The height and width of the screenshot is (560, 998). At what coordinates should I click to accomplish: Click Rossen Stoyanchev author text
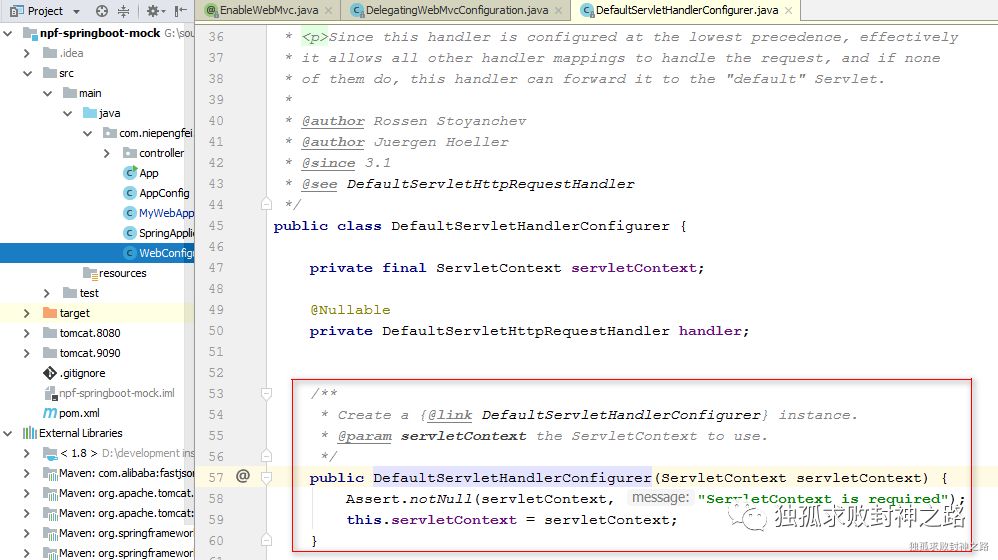[449, 121]
